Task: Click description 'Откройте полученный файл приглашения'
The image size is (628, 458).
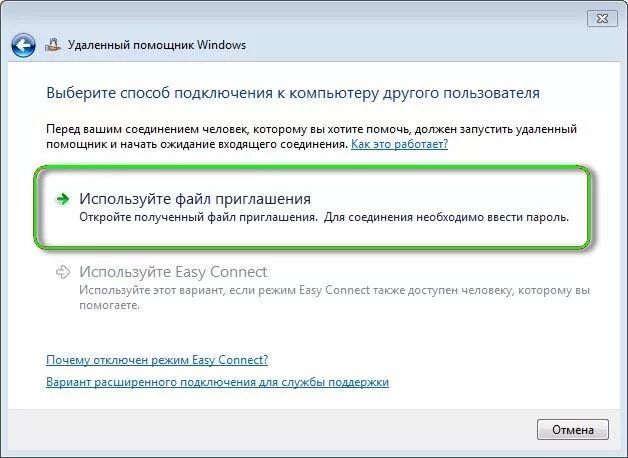Action: pos(198,217)
